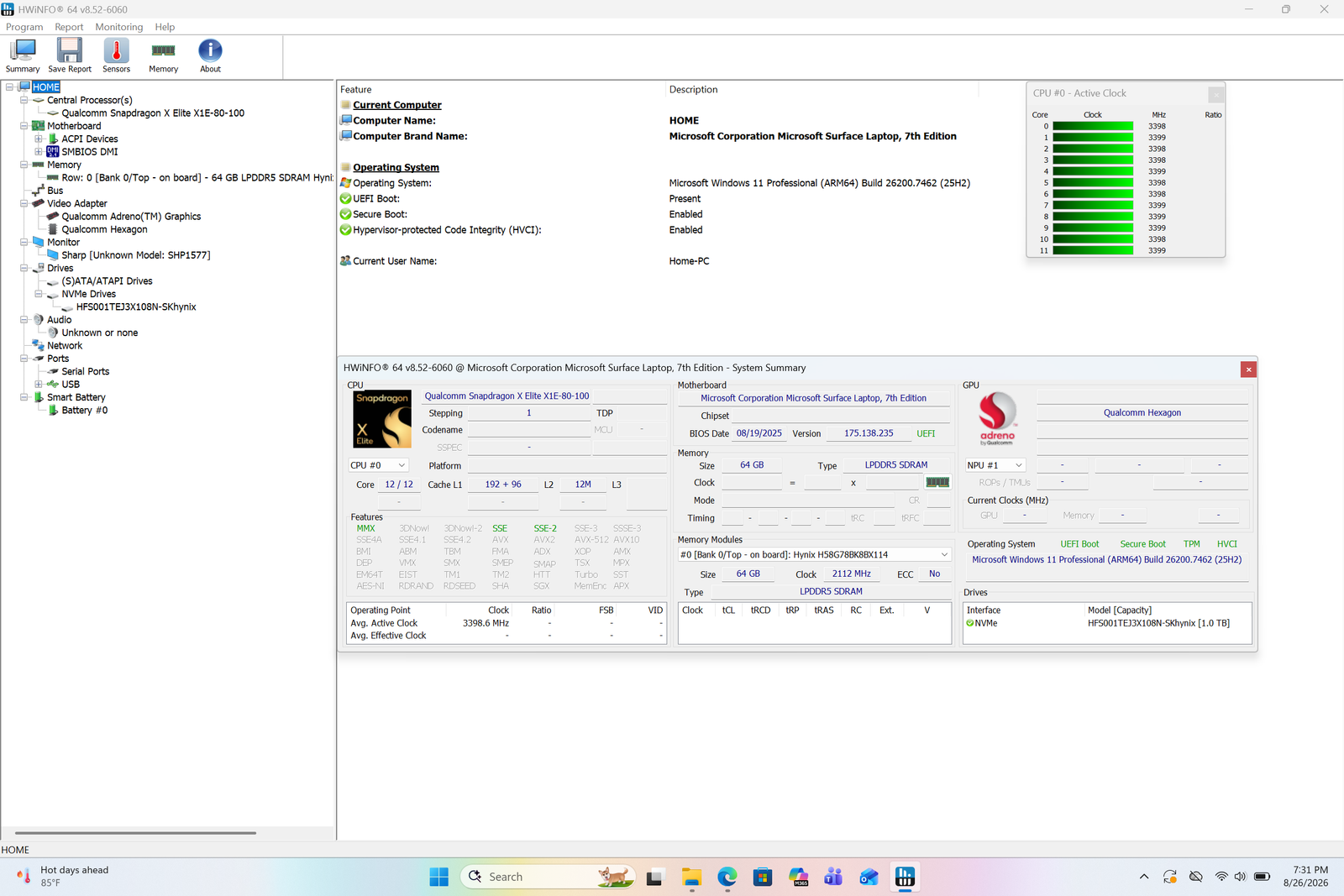Select the HFS001TEJ3X108N-SKhynix drive in tree
The height and width of the screenshot is (896, 1344).
pyautogui.click(x=136, y=307)
